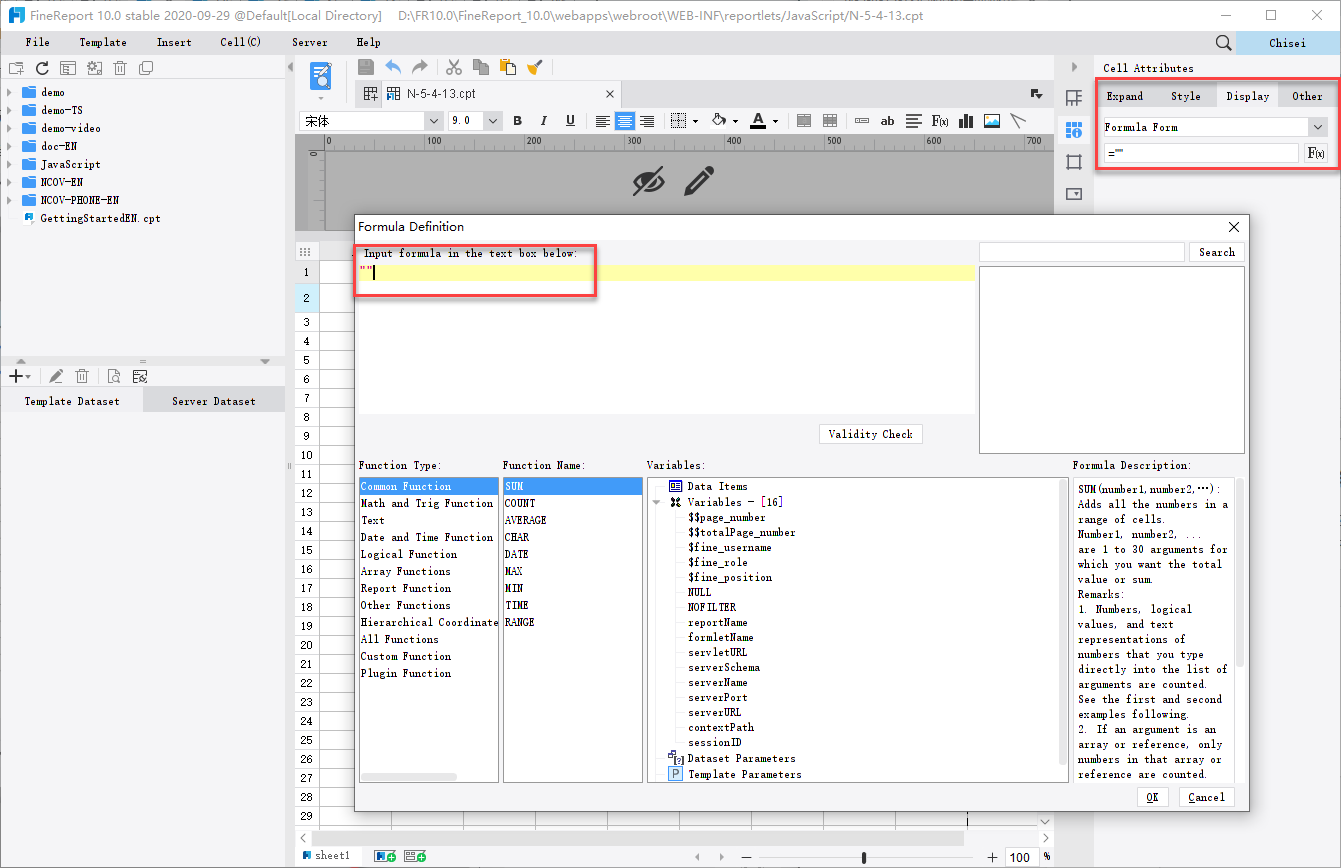Open the pencil edit icon in design area

click(697, 181)
